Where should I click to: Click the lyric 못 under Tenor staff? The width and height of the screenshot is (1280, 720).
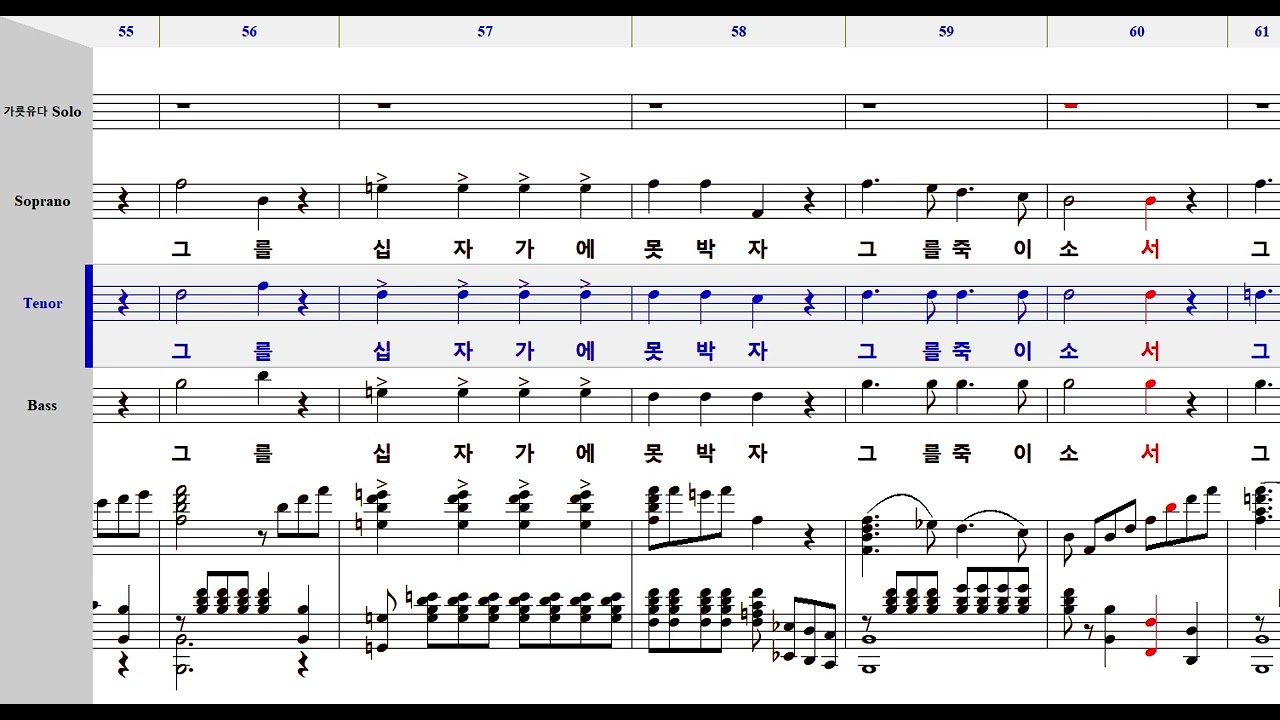coord(653,351)
